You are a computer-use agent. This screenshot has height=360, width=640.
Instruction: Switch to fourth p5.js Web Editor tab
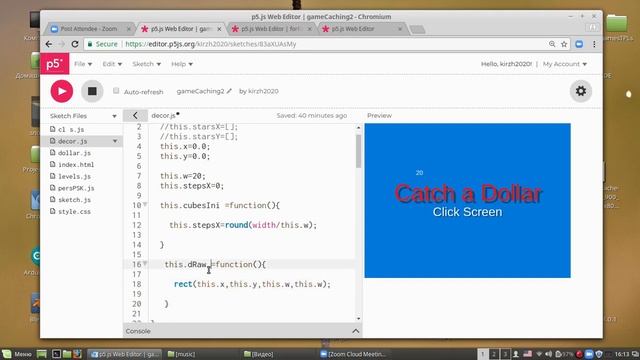[362, 29]
